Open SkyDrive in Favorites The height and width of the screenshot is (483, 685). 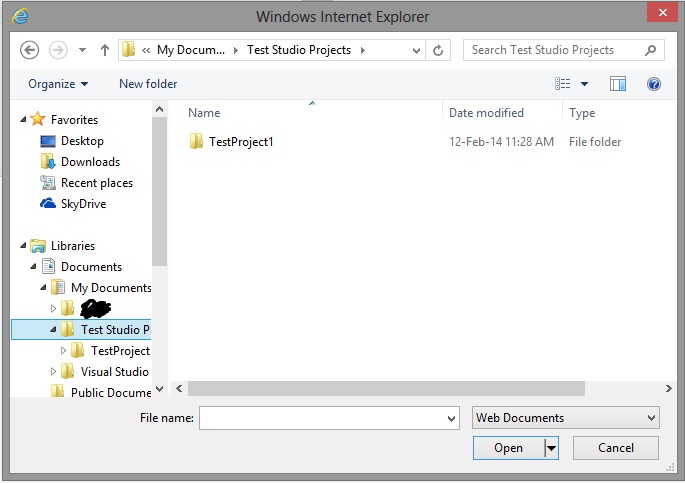(83, 204)
